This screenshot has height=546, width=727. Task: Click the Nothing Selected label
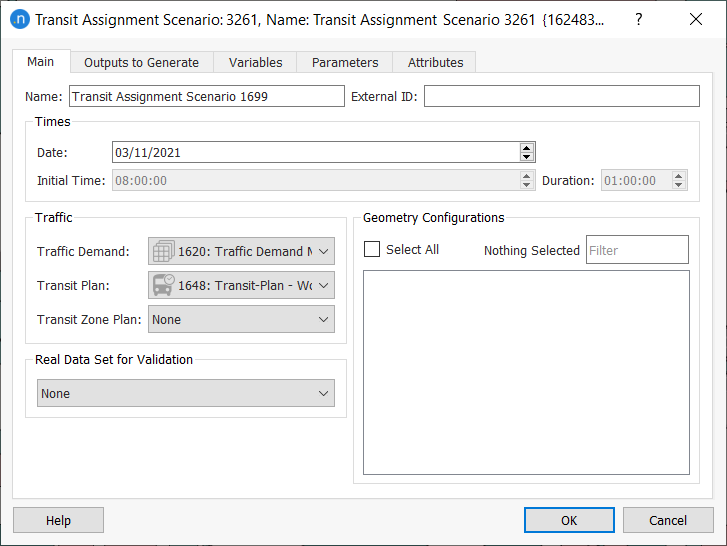pos(532,250)
